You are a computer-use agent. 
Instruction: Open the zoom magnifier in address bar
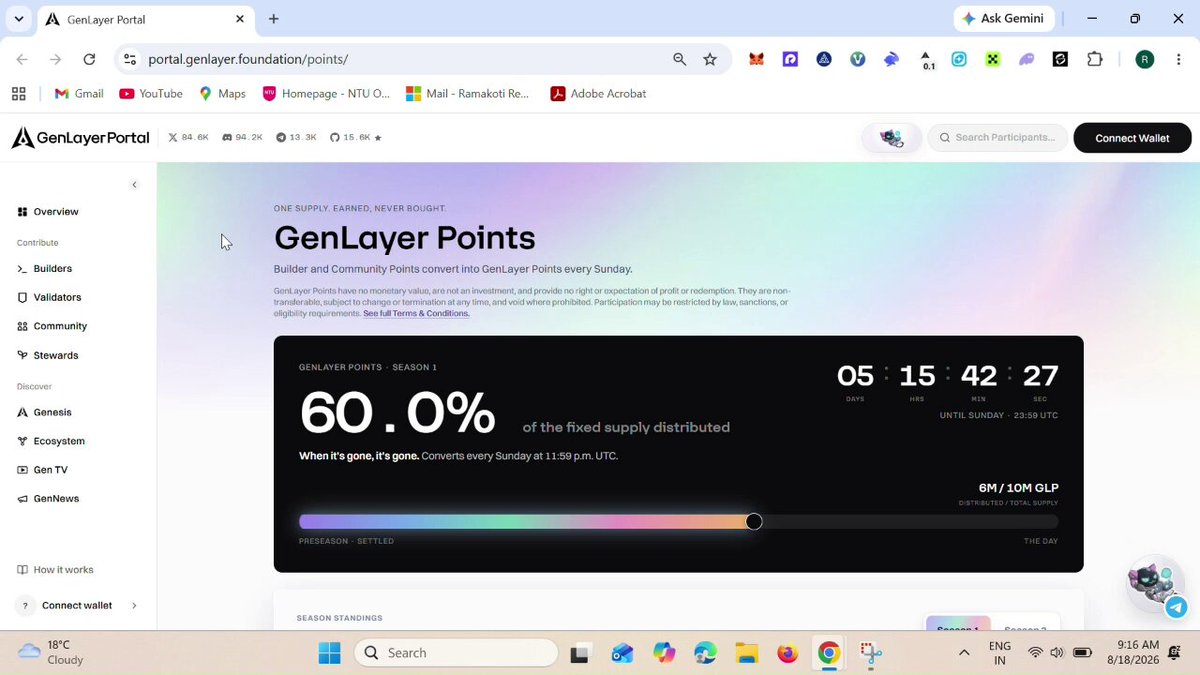680,60
